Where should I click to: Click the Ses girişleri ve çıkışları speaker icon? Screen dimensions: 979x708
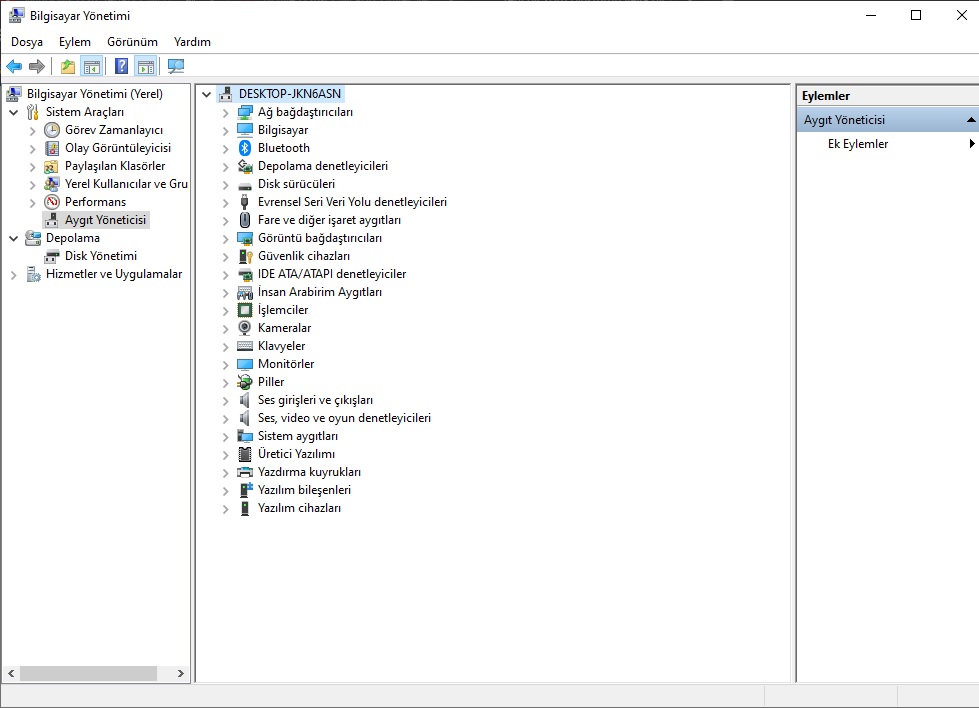(x=245, y=400)
